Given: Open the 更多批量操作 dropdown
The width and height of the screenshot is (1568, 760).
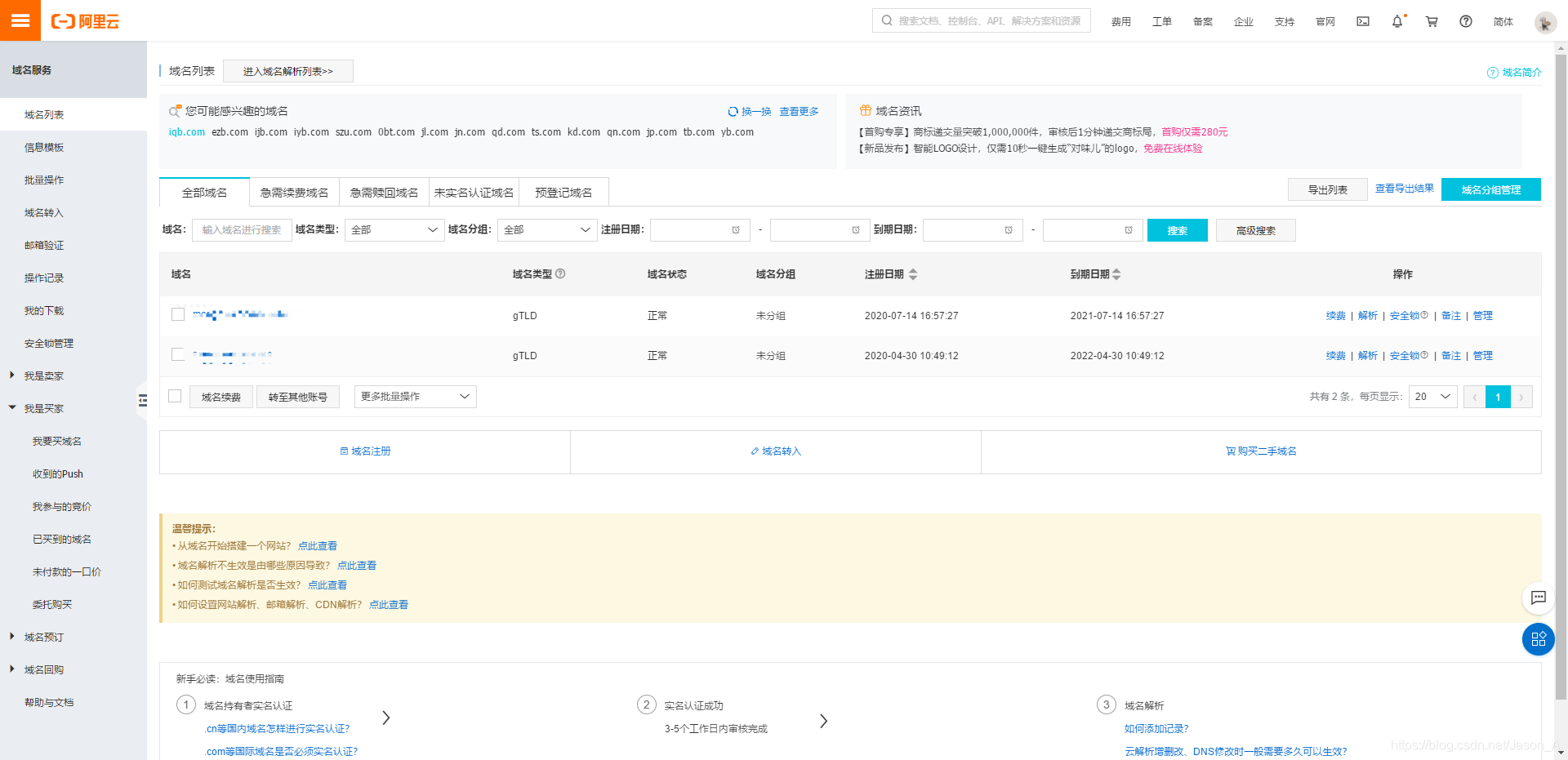Looking at the screenshot, I should coord(416,397).
